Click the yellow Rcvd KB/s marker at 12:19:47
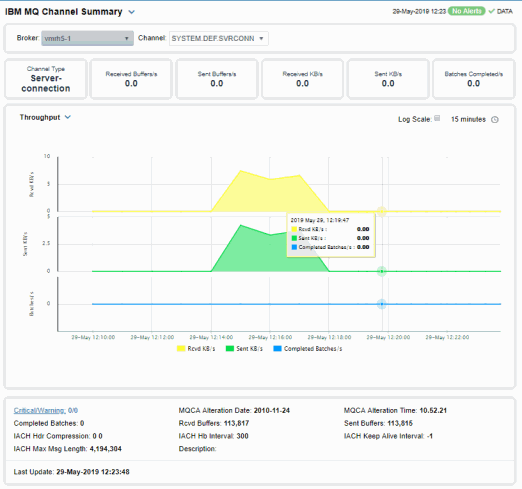This screenshot has width=522, height=489. pos(382,211)
